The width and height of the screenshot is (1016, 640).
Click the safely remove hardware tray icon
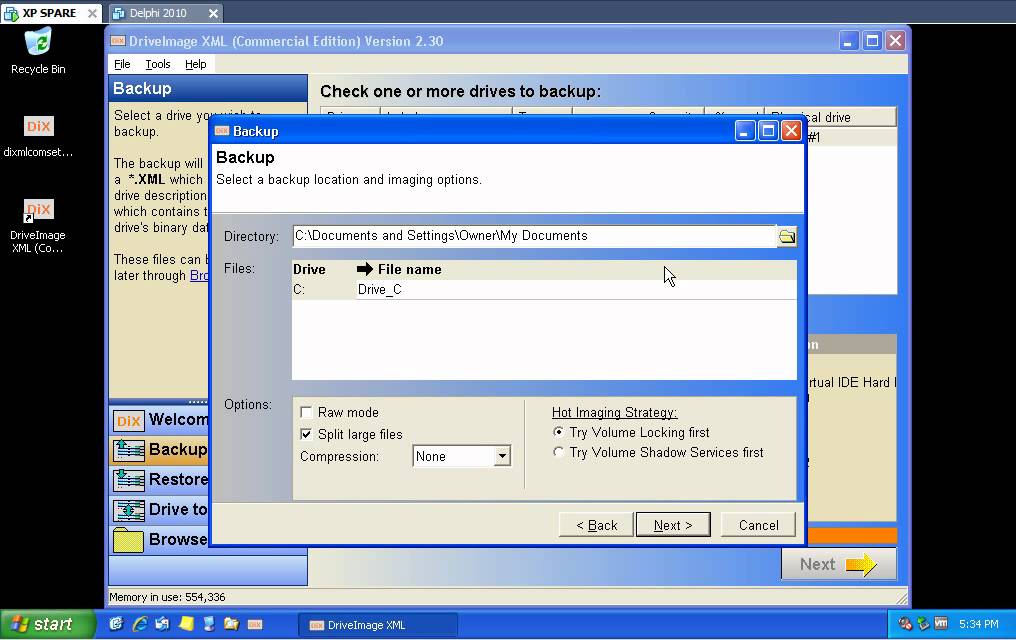tap(923, 624)
